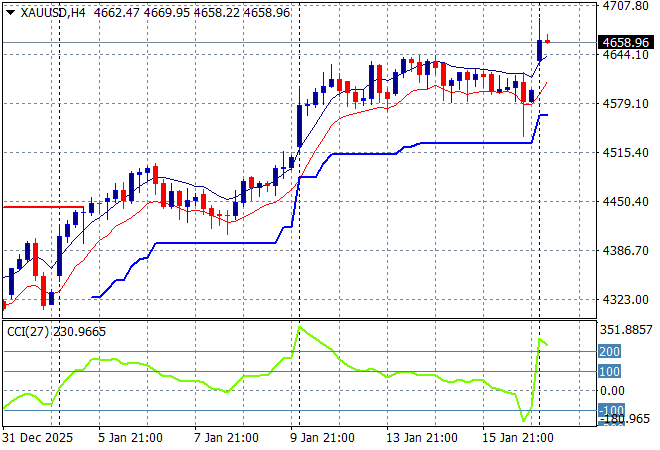This screenshot has height=450, width=660.
Task: Select the red horizontal line at left edge
Action: (x=40, y=207)
